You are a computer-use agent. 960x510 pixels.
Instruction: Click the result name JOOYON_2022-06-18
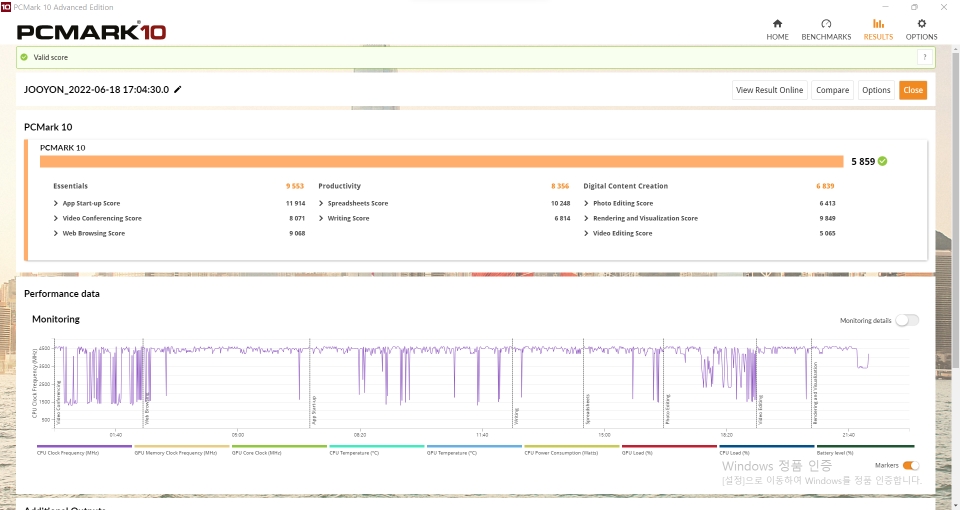click(x=96, y=89)
